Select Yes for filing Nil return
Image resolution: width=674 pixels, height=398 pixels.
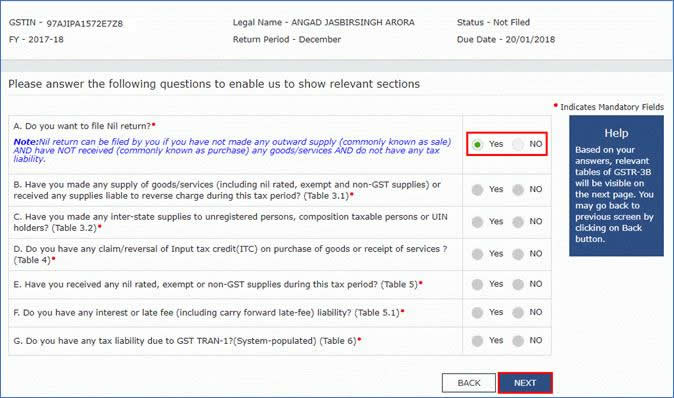(x=477, y=144)
